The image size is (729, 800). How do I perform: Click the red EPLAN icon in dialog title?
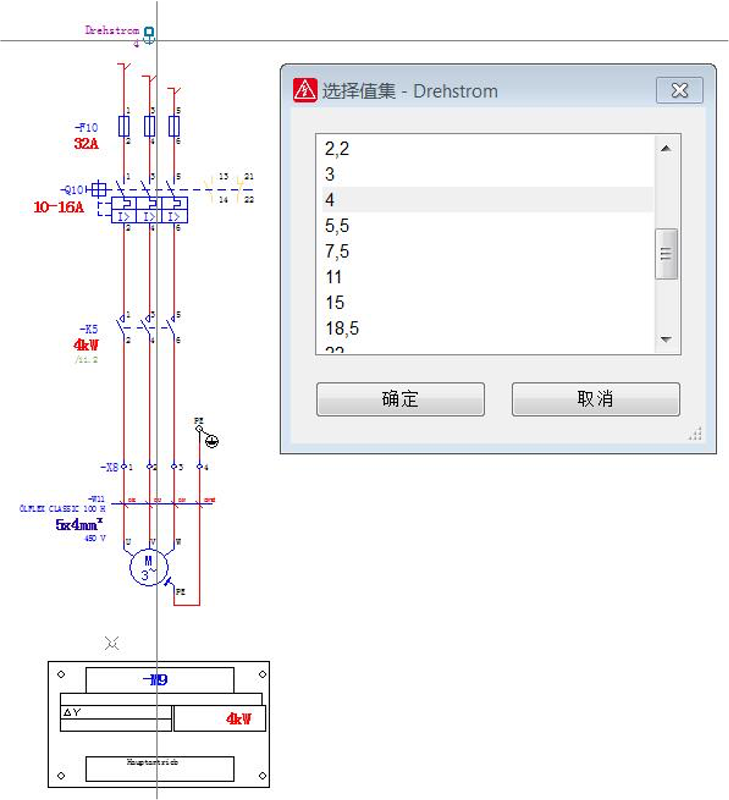(304, 90)
